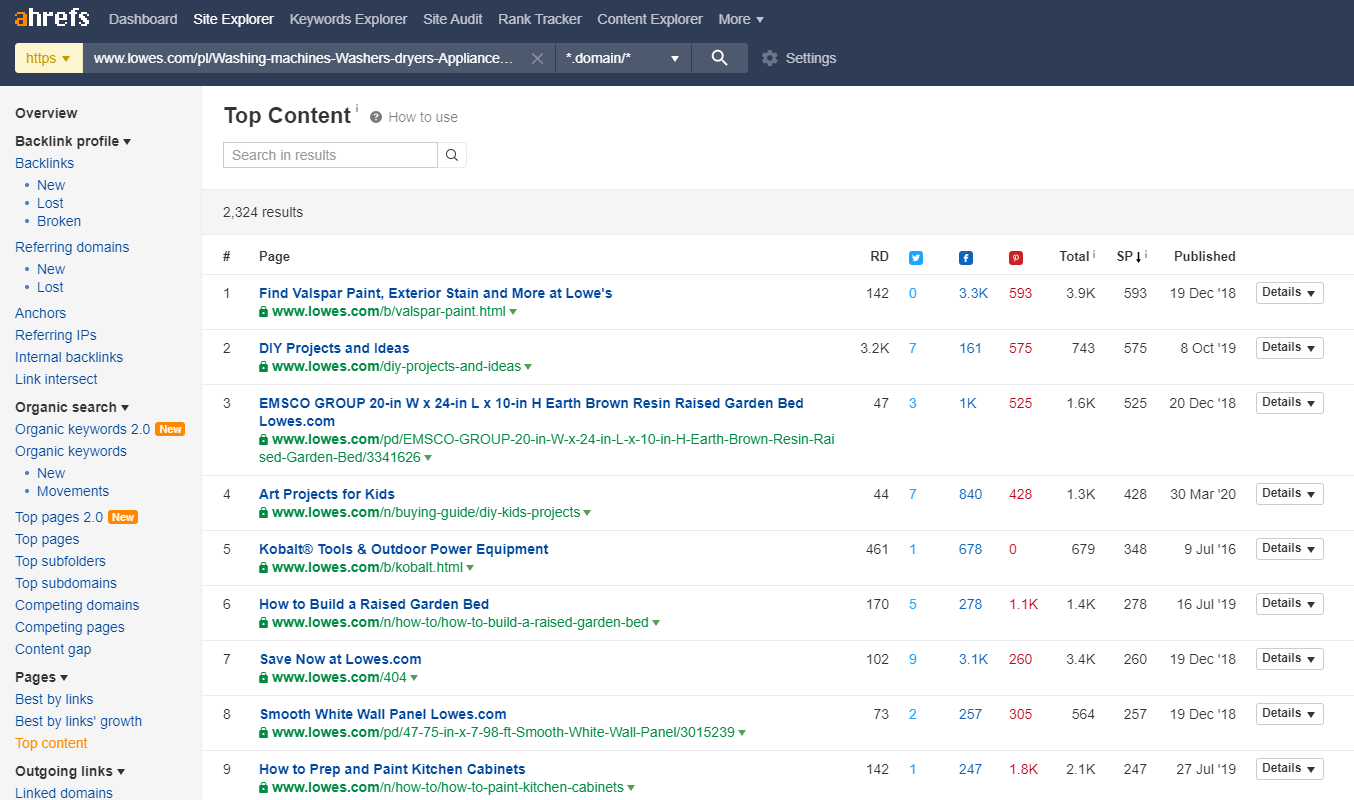Open Rank Tracker
The height and width of the screenshot is (800, 1354).
(540, 19)
